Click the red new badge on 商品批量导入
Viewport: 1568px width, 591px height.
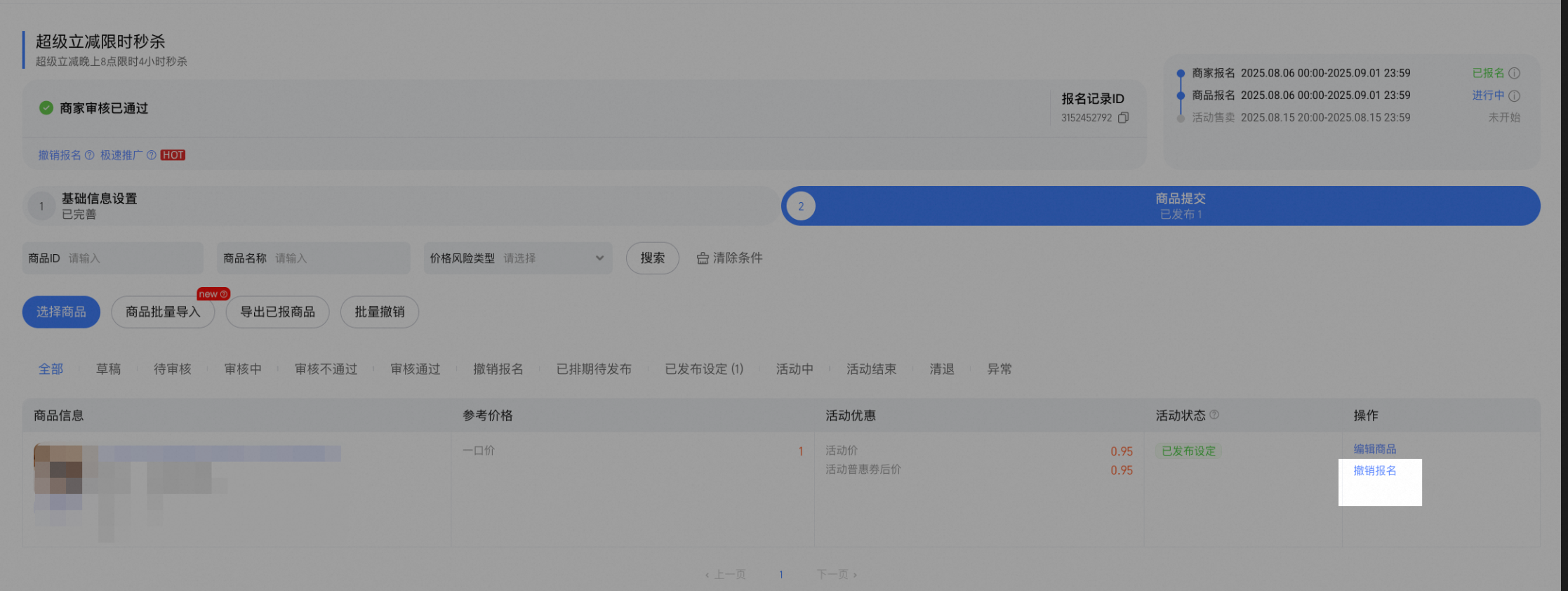click(213, 294)
